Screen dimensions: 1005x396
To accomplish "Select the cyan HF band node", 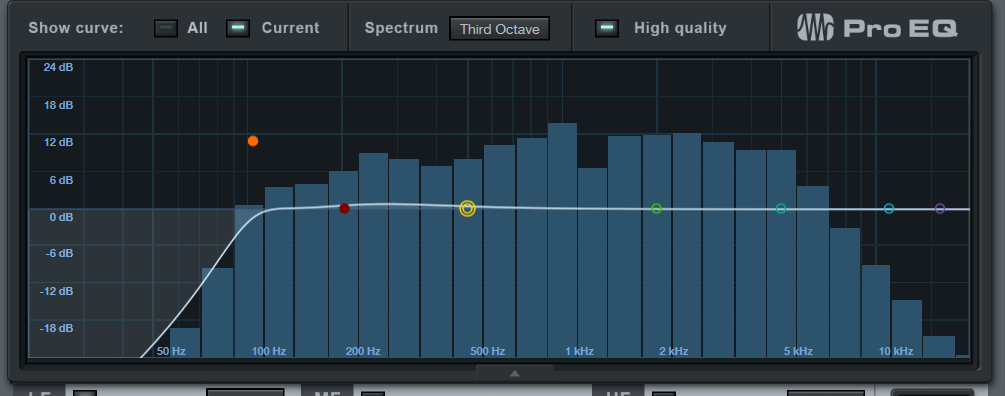I will 889,208.
